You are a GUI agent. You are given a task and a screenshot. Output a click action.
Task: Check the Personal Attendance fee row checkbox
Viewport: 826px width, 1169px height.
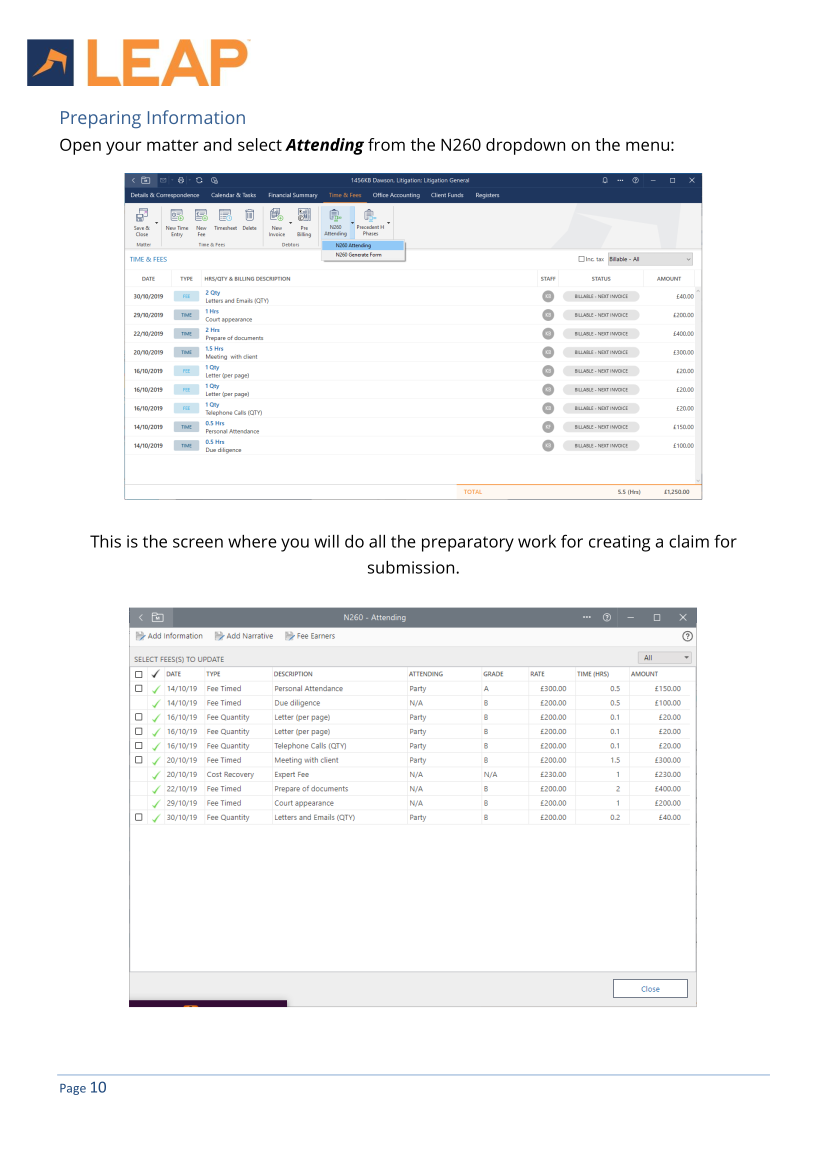point(139,689)
